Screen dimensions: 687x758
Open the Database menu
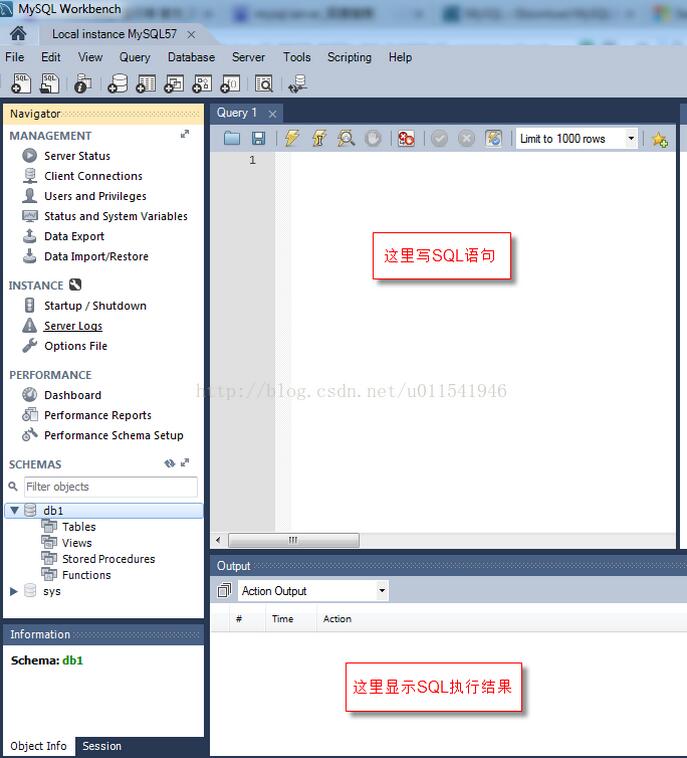(x=191, y=57)
